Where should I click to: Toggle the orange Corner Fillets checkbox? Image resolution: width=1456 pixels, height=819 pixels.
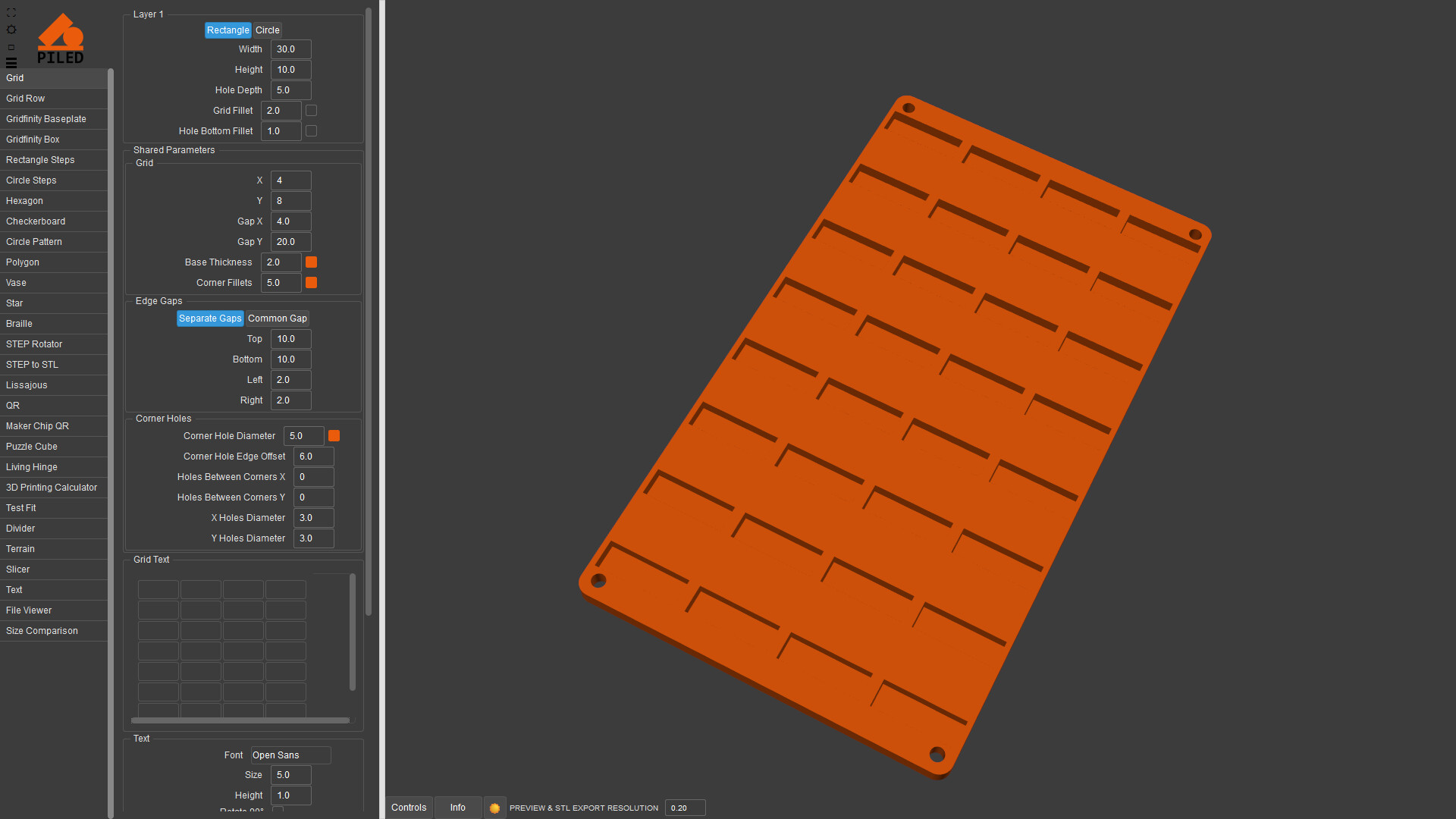click(x=311, y=283)
